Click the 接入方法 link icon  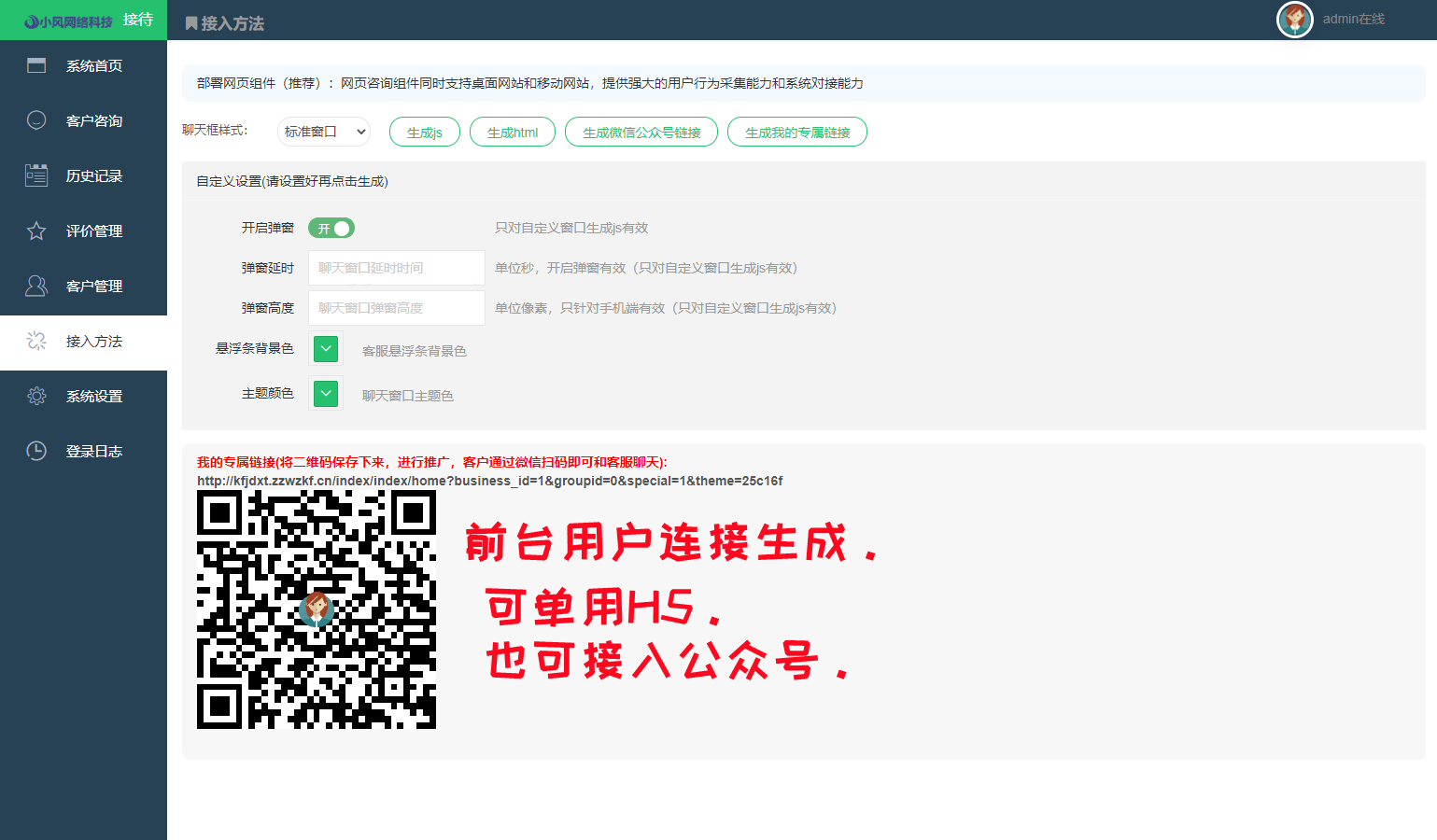[x=36, y=341]
